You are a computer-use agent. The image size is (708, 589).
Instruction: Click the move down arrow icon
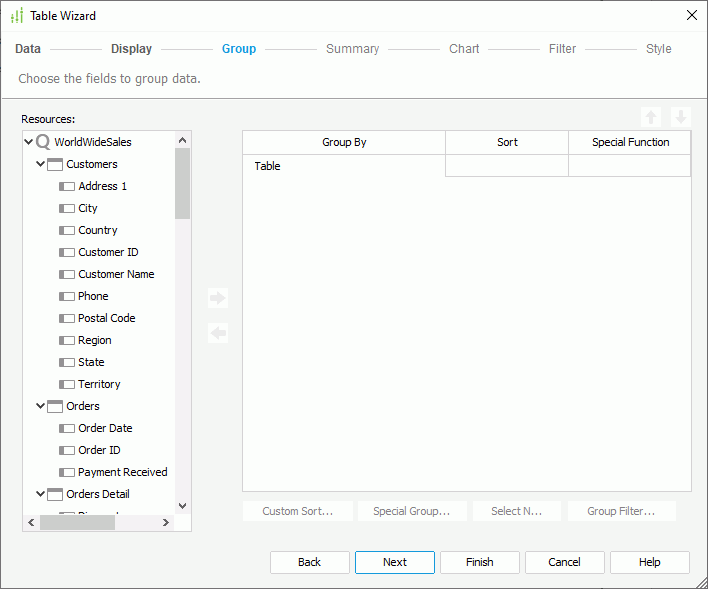pyautogui.click(x=681, y=117)
